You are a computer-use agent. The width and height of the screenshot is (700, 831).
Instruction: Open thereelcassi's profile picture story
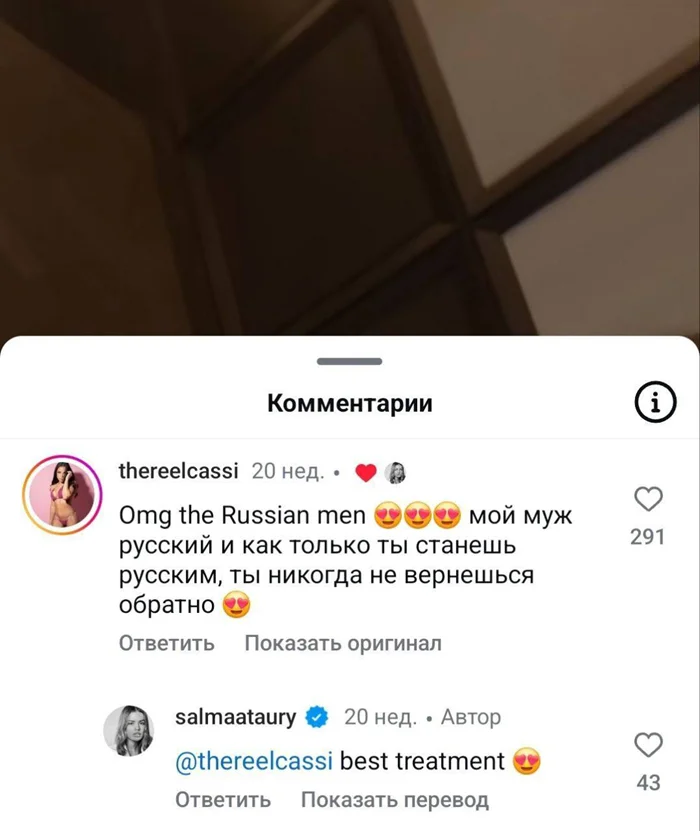(62, 494)
